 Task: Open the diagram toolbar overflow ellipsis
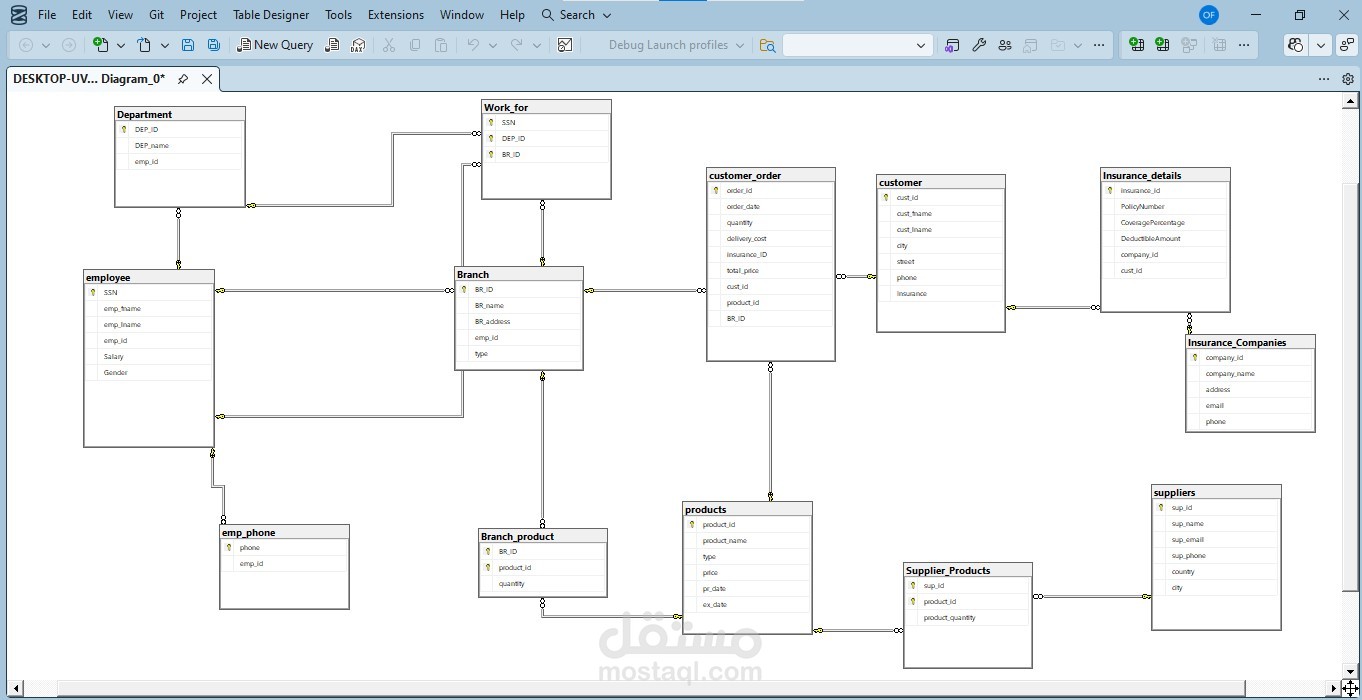coord(1244,45)
